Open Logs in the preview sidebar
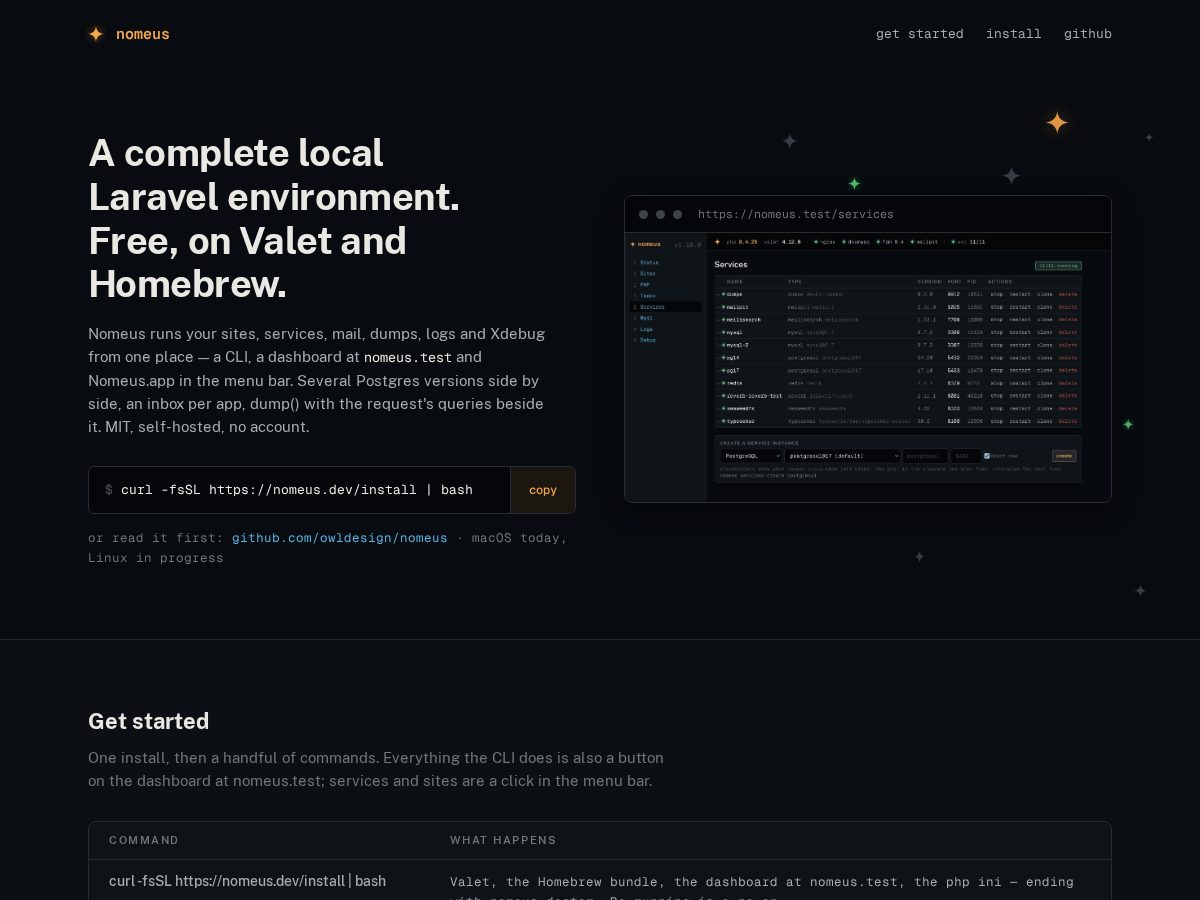 click(646, 329)
